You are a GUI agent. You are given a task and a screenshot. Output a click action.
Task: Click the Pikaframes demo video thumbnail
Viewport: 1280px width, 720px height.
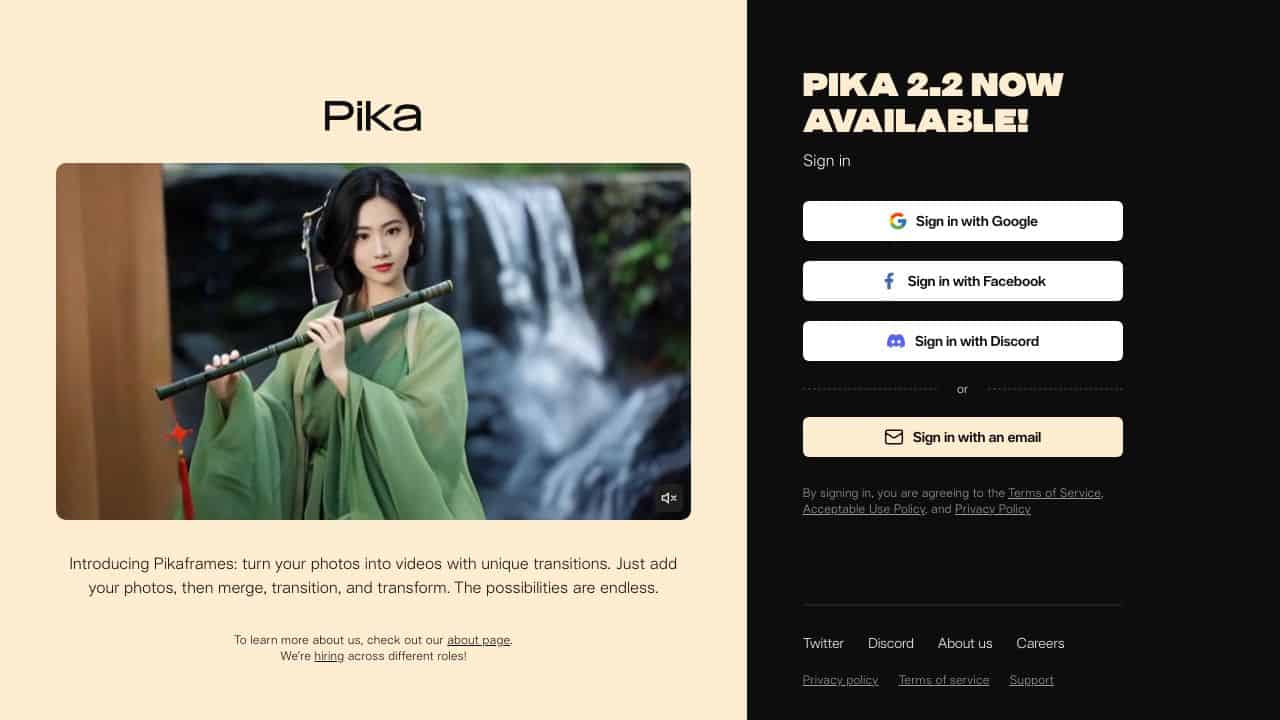tap(373, 341)
